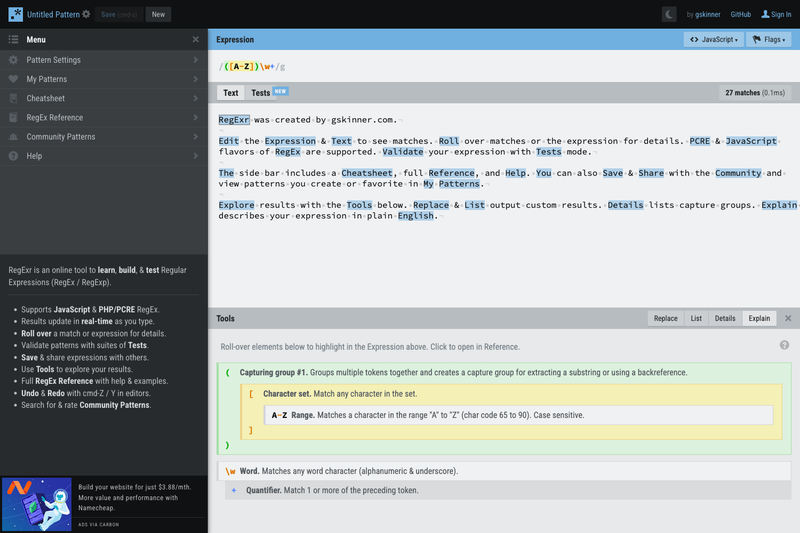This screenshot has height=533, width=800.
Task: Select the Details tool tab
Action: [724, 318]
